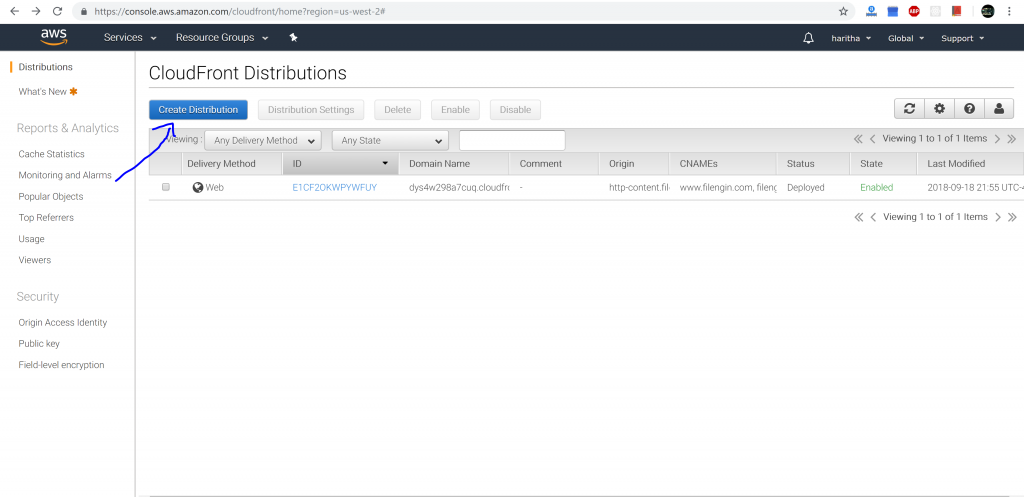The image size is (1024, 497).
Task: Click the Enabled state cell
Action: [x=876, y=187]
